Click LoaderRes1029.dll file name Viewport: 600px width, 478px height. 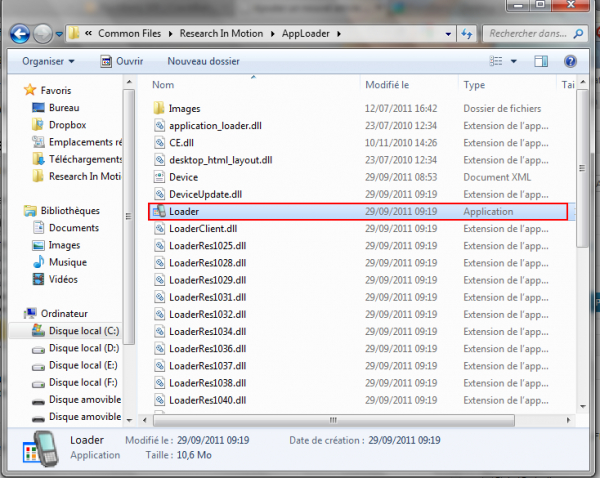tap(207, 280)
